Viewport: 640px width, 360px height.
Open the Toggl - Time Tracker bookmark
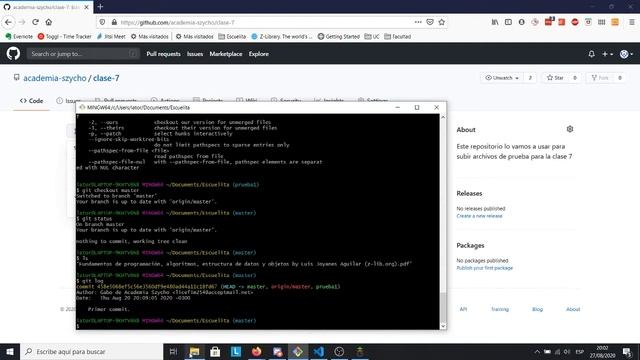pyautogui.click(x=64, y=36)
